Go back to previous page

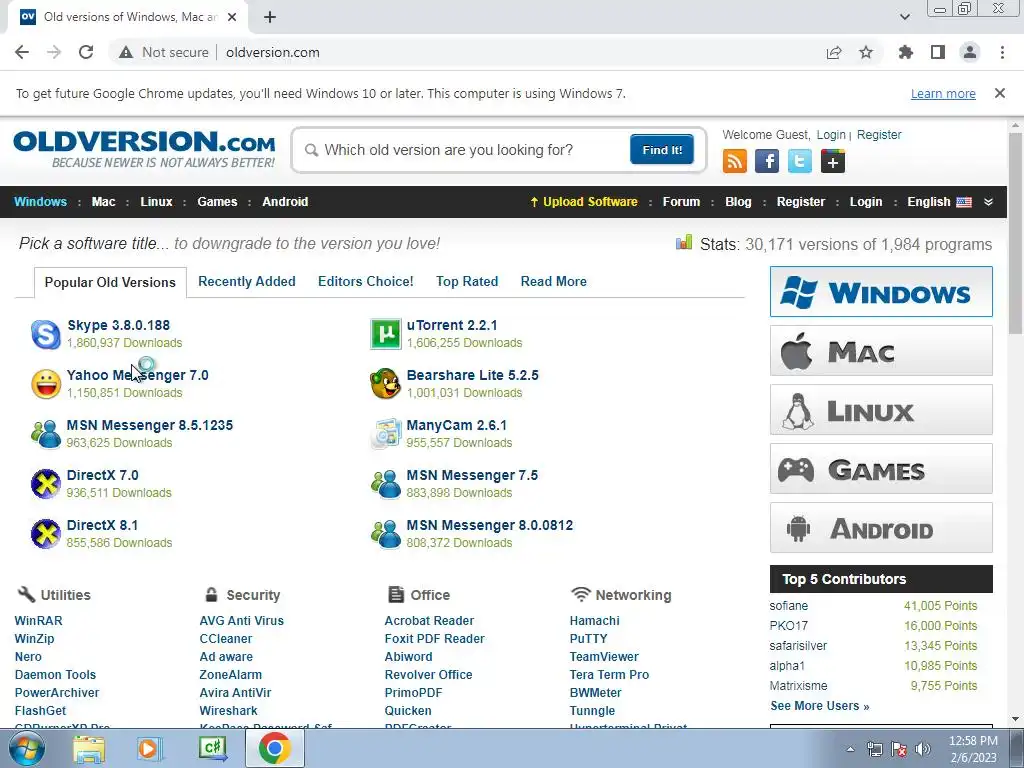pyautogui.click(x=22, y=52)
